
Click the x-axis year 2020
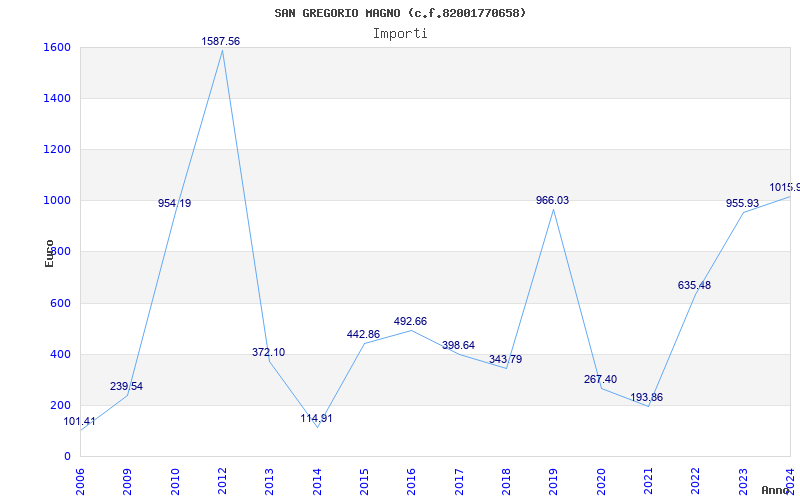tap(601, 482)
